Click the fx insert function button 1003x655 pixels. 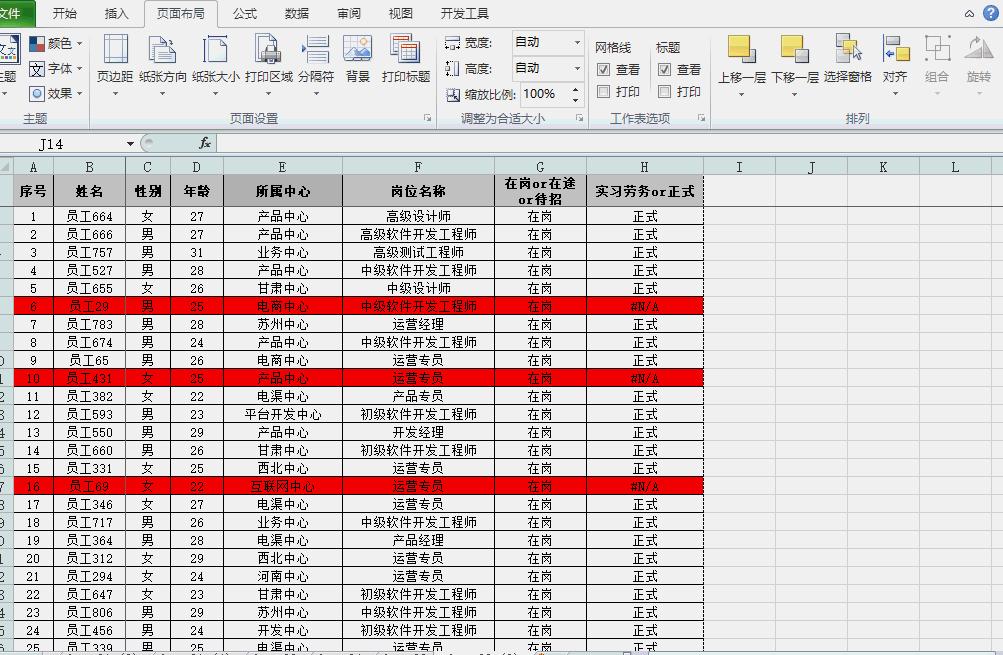[204, 143]
